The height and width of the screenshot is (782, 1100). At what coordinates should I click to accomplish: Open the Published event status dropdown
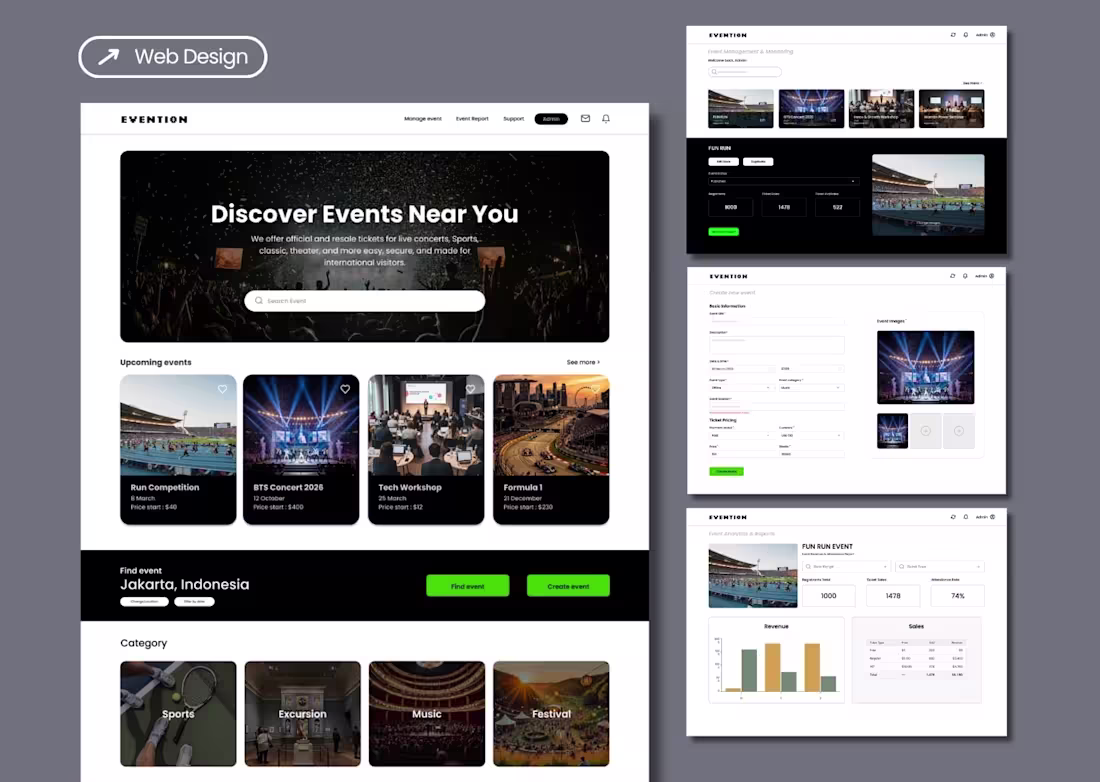pos(783,182)
